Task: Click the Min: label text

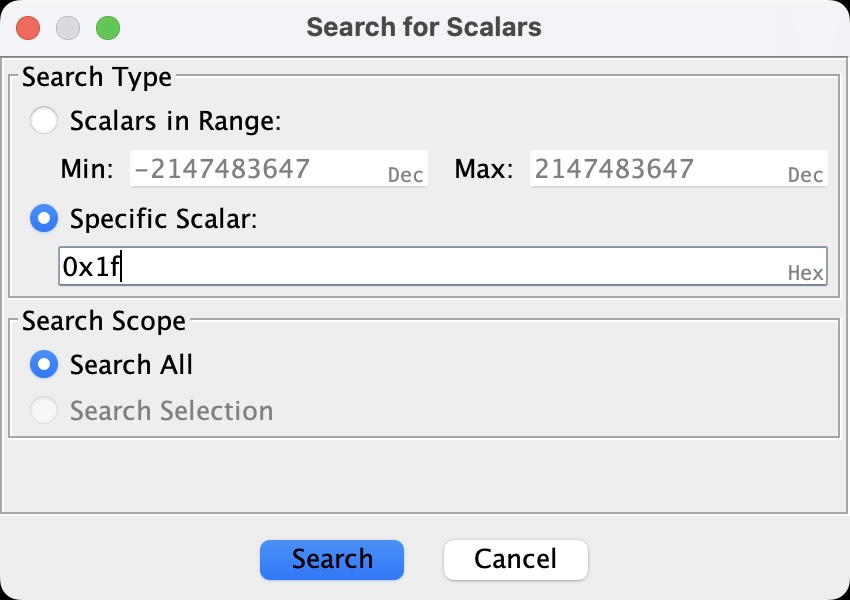Action: [87, 169]
